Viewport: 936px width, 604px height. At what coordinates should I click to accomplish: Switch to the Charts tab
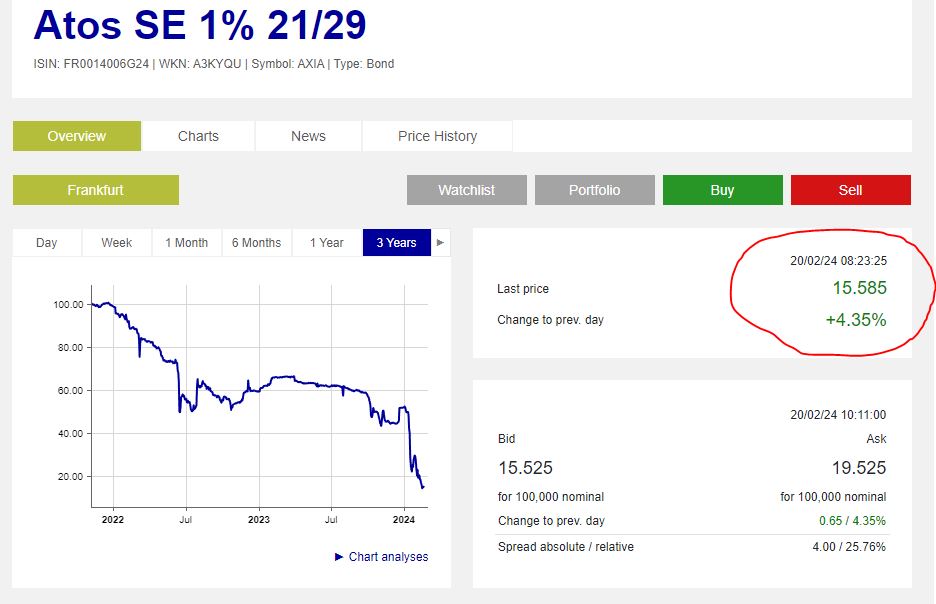198,136
